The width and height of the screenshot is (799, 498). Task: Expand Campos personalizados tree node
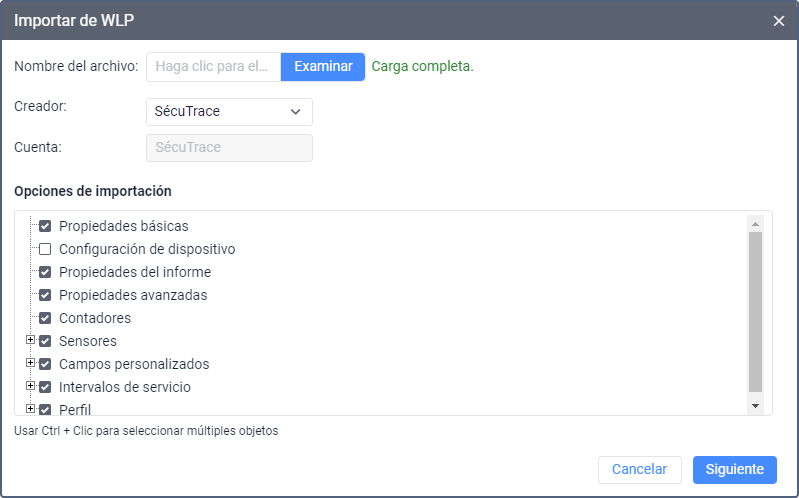[30, 363]
